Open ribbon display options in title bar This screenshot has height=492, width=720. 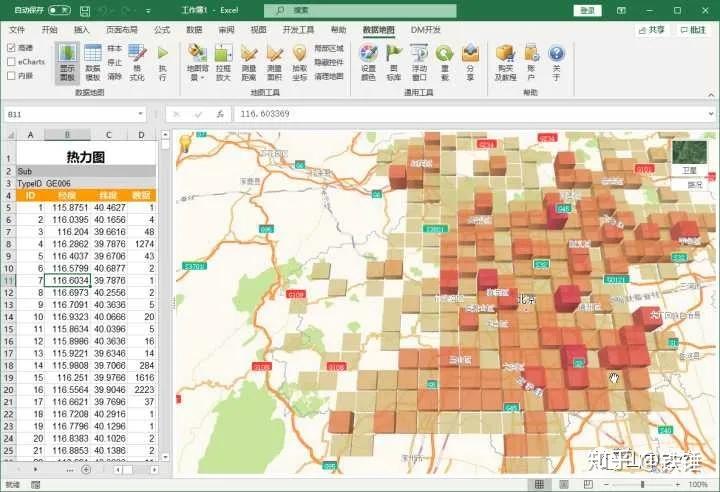coord(621,10)
